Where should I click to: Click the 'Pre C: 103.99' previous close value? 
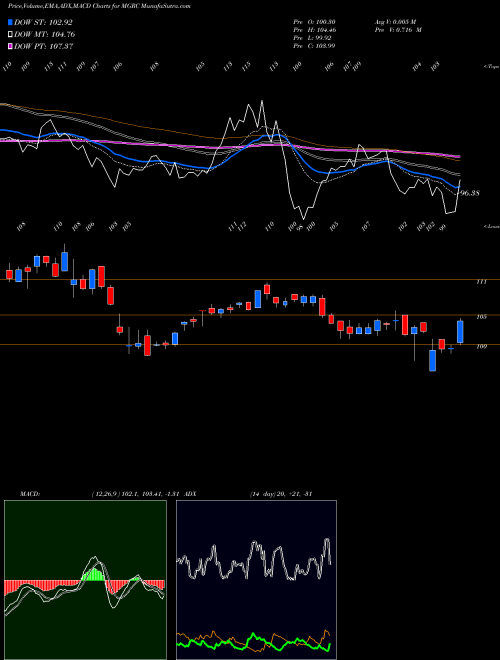[x=314, y=46]
